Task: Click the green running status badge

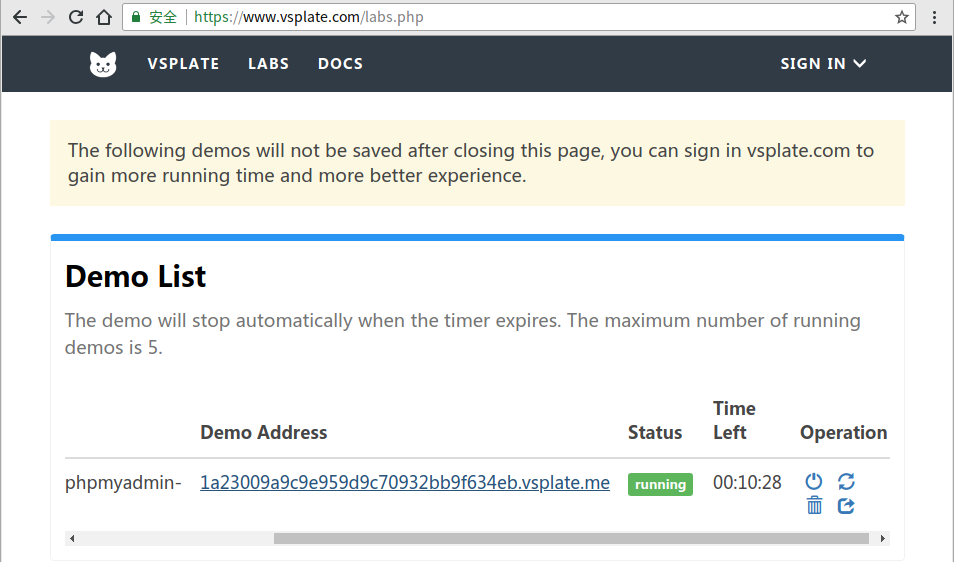Action: coord(660,484)
